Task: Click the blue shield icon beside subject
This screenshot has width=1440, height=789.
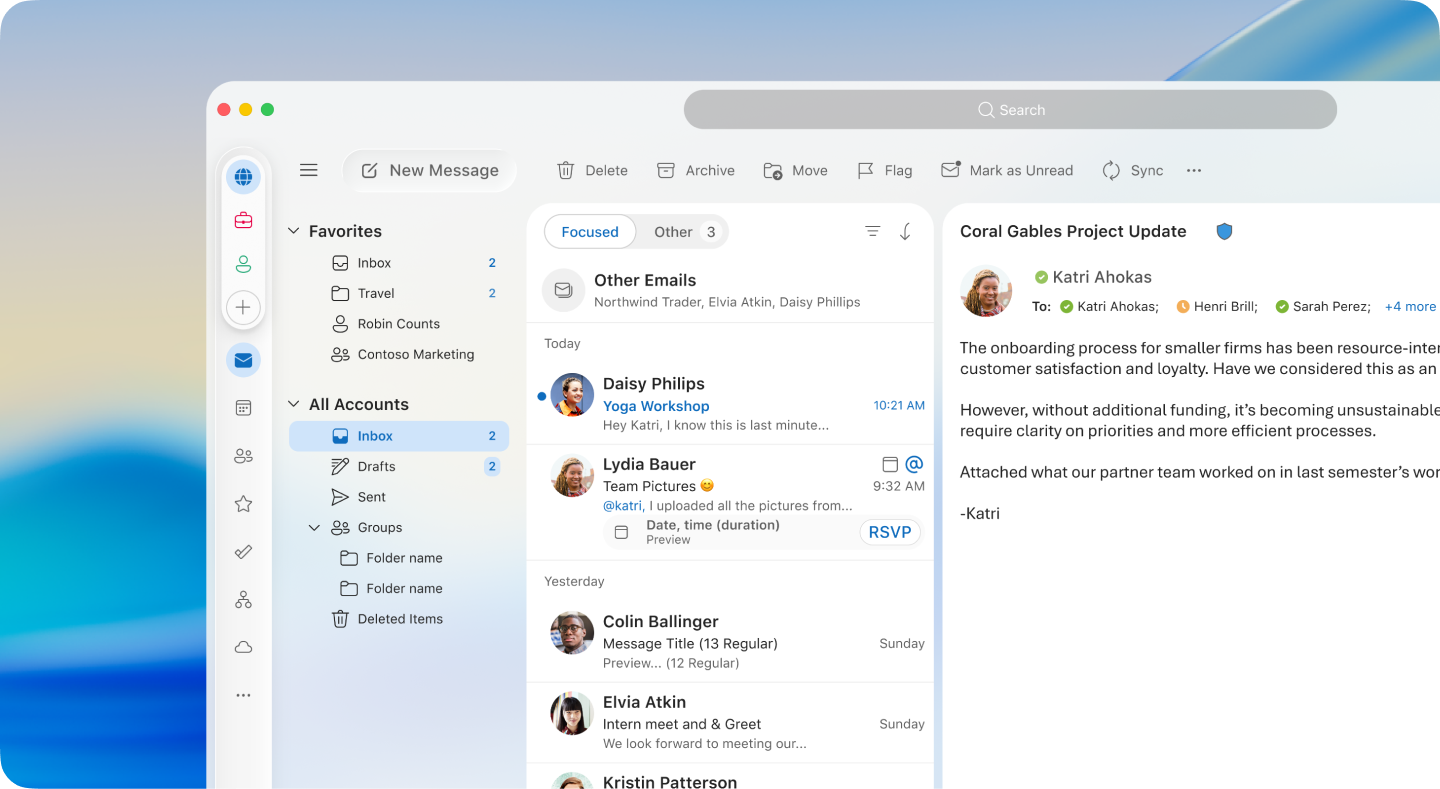Action: (1224, 231)
